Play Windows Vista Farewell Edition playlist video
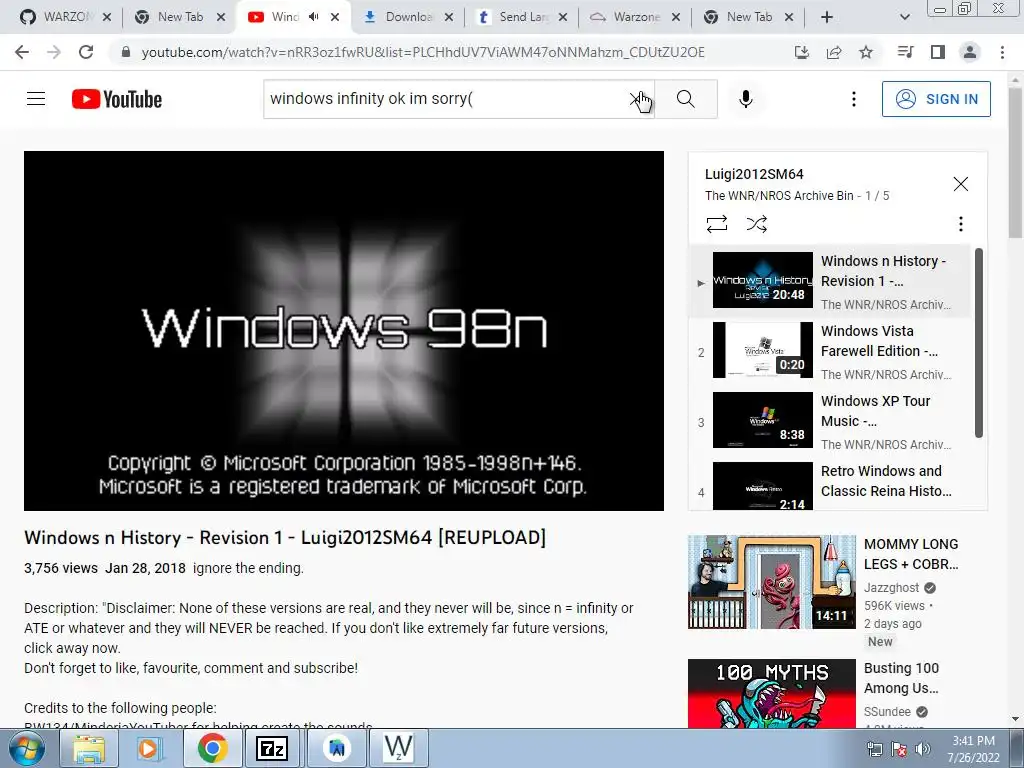Image resolution: width=1024 pixels, height=768 pixels. (x=830, y=351)
